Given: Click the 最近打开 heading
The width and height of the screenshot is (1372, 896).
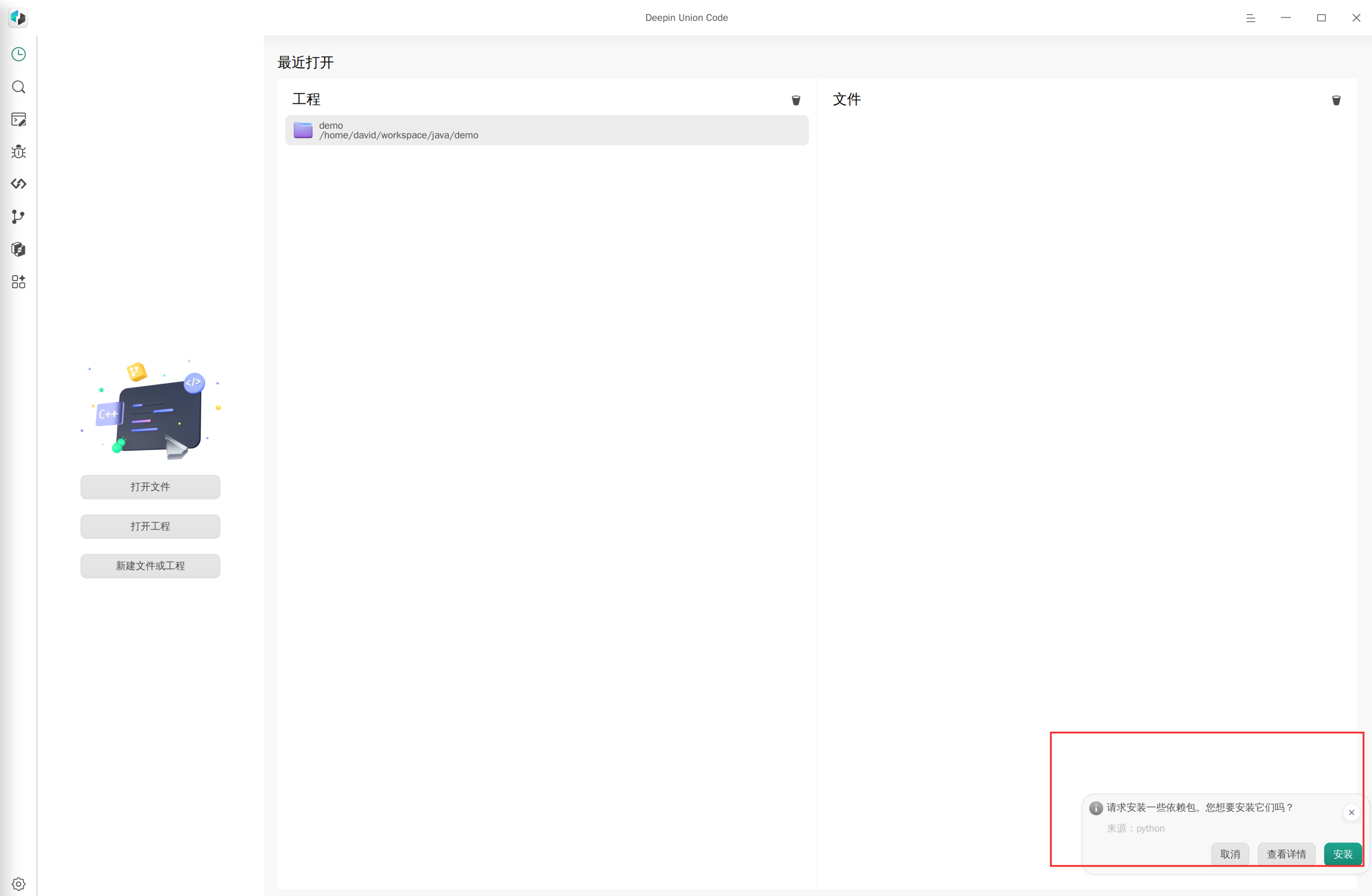Looking at the screenshot, I should click(305, 62).
